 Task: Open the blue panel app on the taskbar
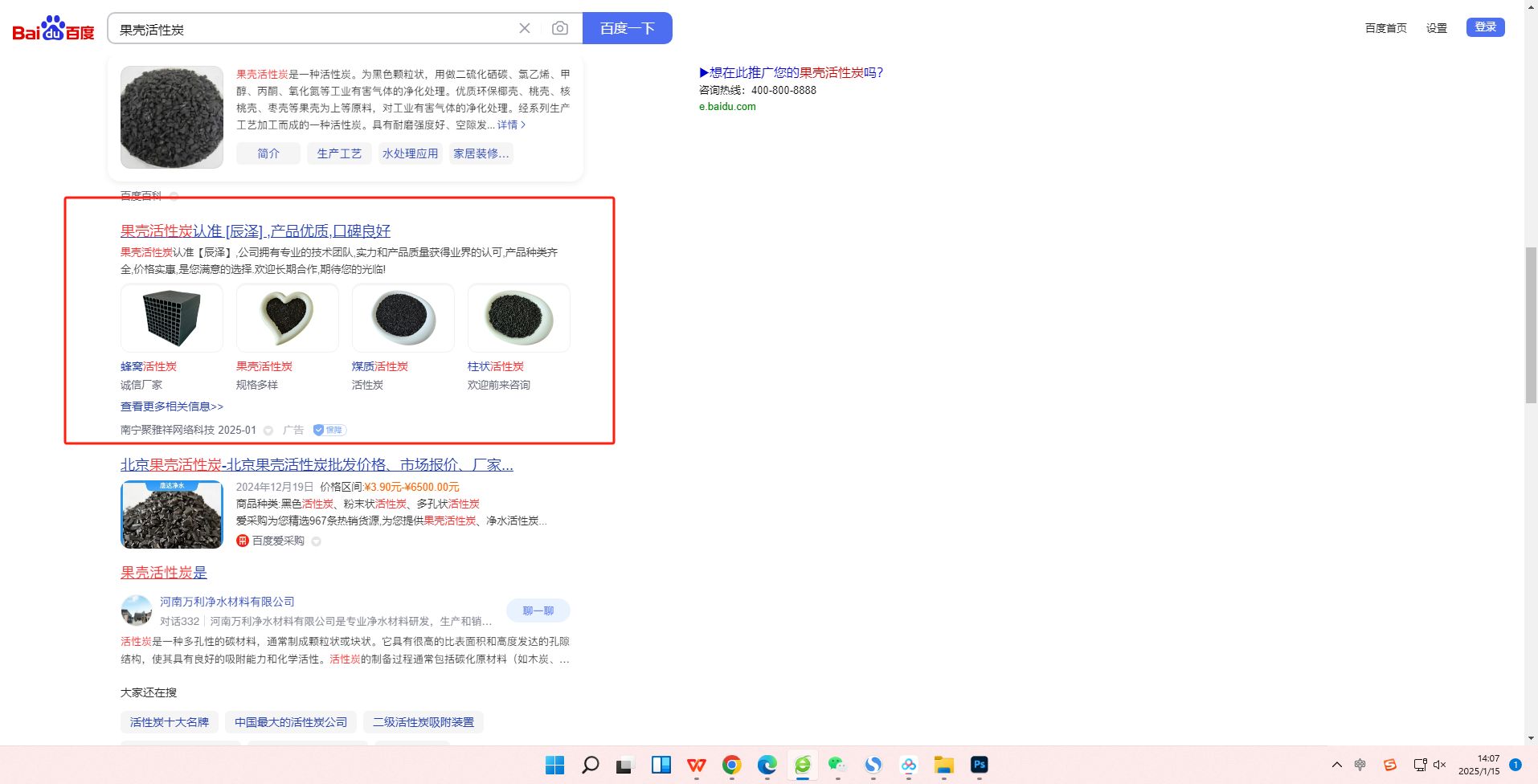click(661, 765)
